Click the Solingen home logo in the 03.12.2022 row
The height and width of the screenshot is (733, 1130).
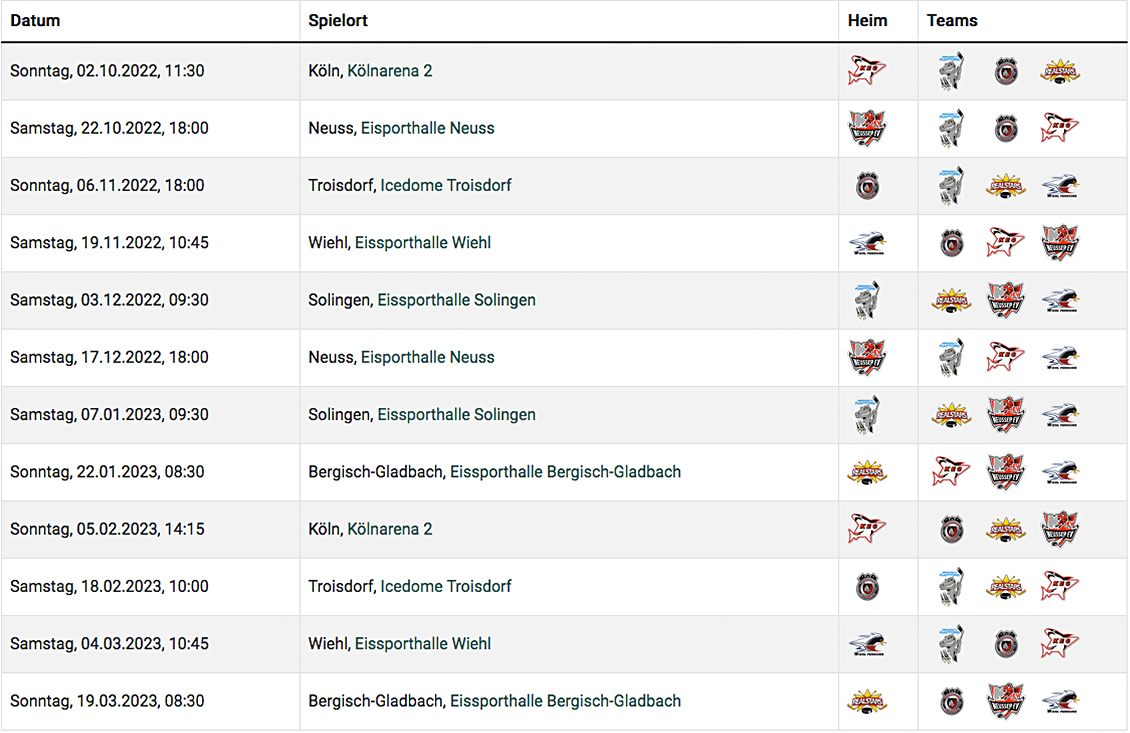[867, 301]
